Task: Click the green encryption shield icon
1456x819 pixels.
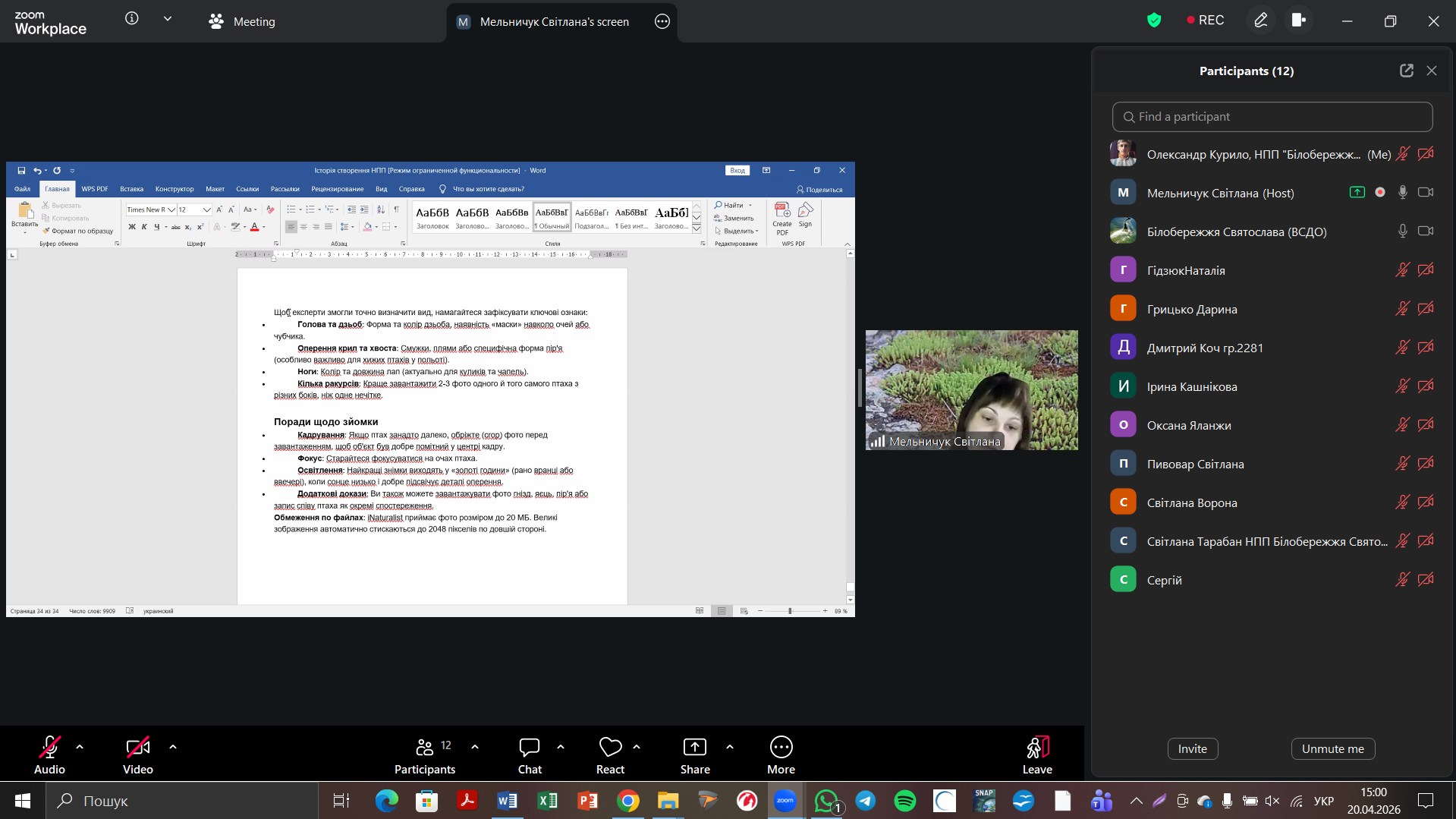Action: pyautogui.click(x=1154, y=20)
